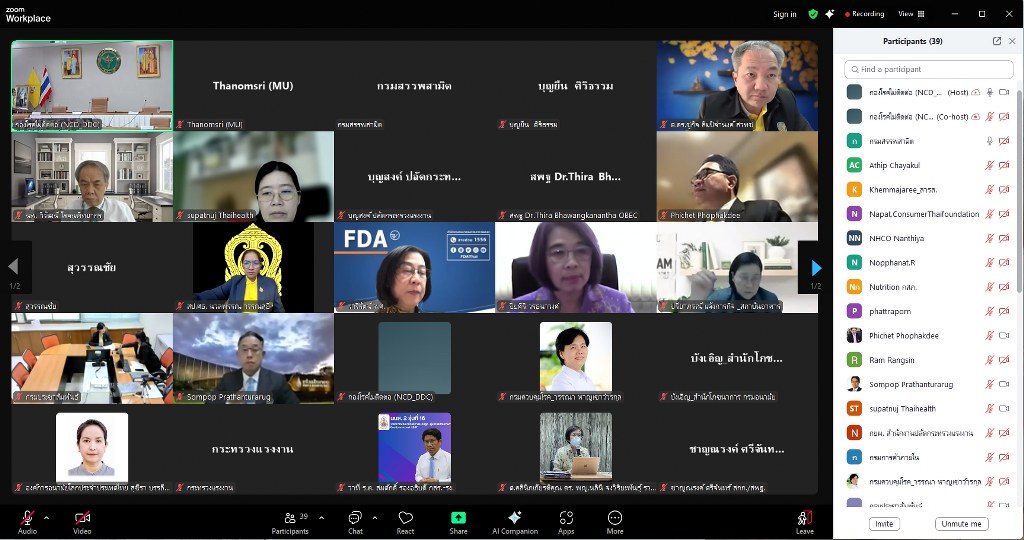Click phattraporn's muted microphone icon
Image resolution: width=1024 pixels, height=540 pixels.
(990, 311)
